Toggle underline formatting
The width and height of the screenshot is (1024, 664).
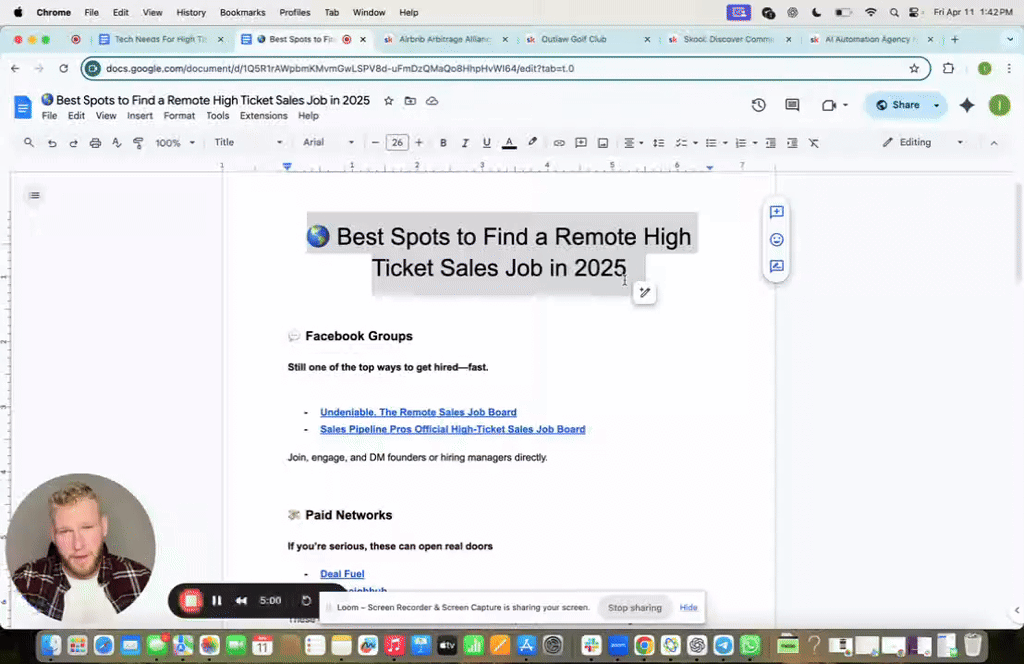(x=486, y=143)
